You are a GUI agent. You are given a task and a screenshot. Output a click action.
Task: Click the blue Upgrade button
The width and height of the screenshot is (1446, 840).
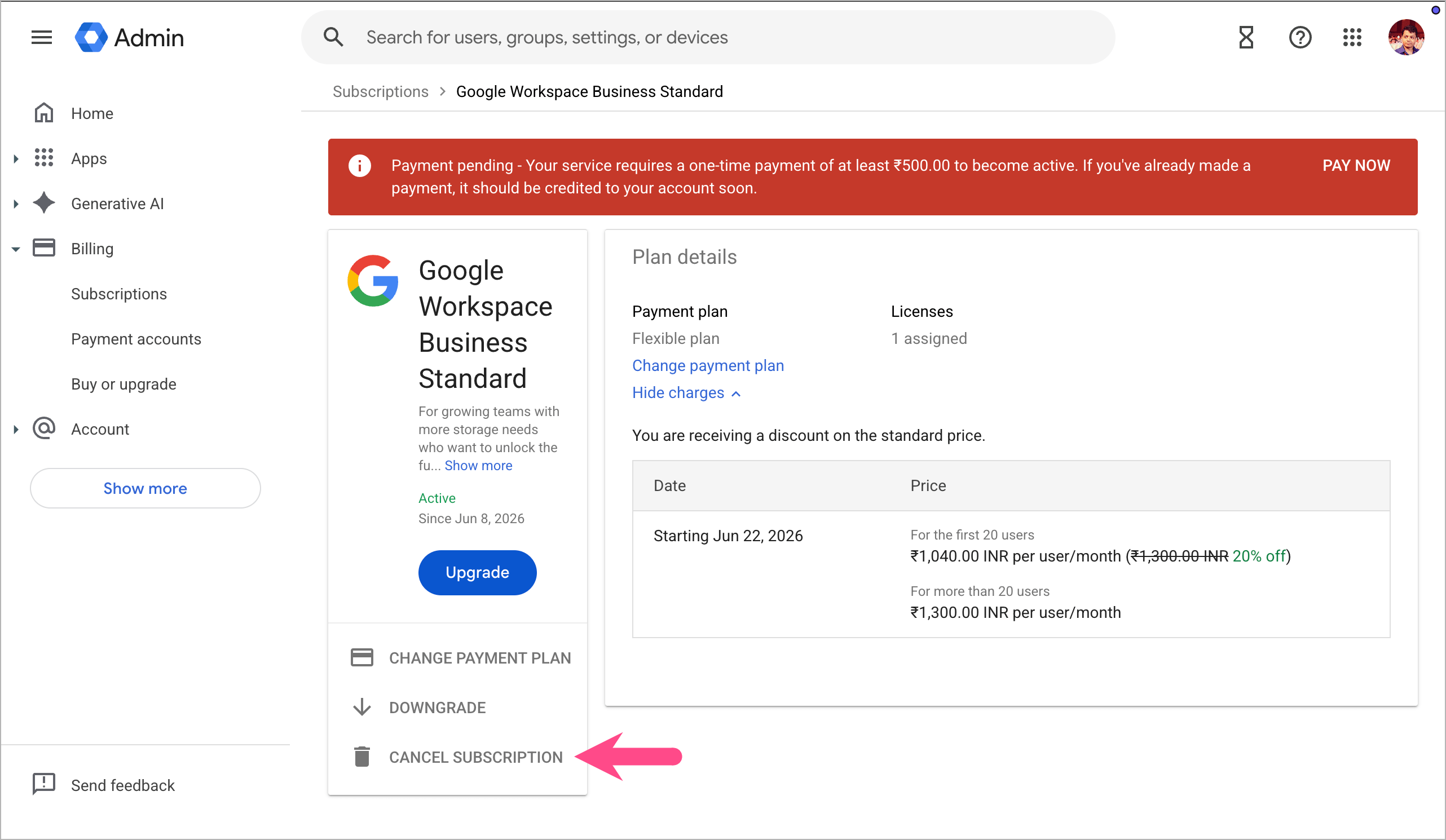[478, 573]
